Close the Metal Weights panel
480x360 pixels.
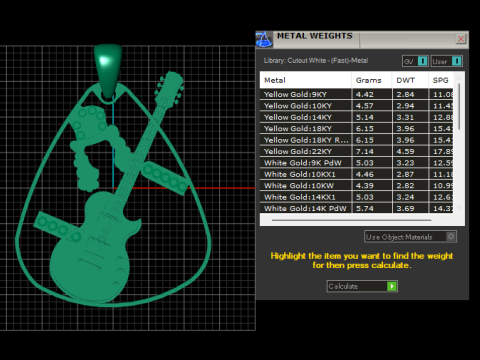(x=461, y=39)
